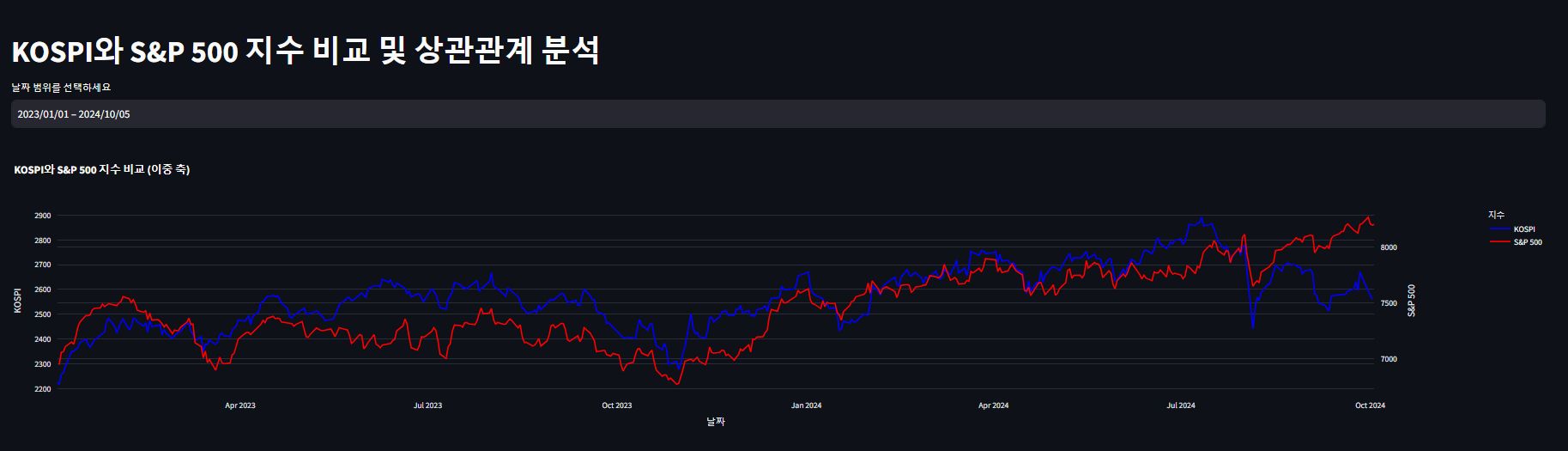The image size is (1568, 451).
Task: Toggle KOSPI trace in the legend
Action: click(1512, 229)
